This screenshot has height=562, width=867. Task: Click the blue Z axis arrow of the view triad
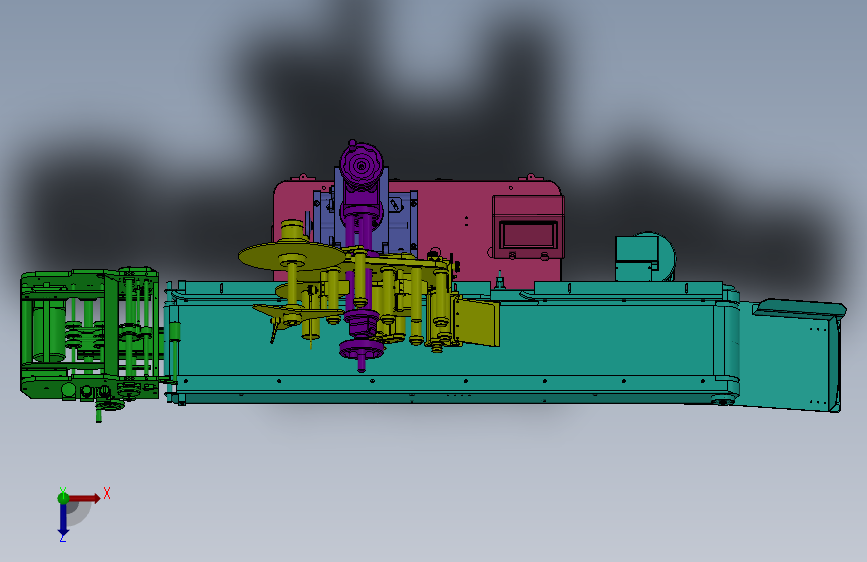(63, 520)
